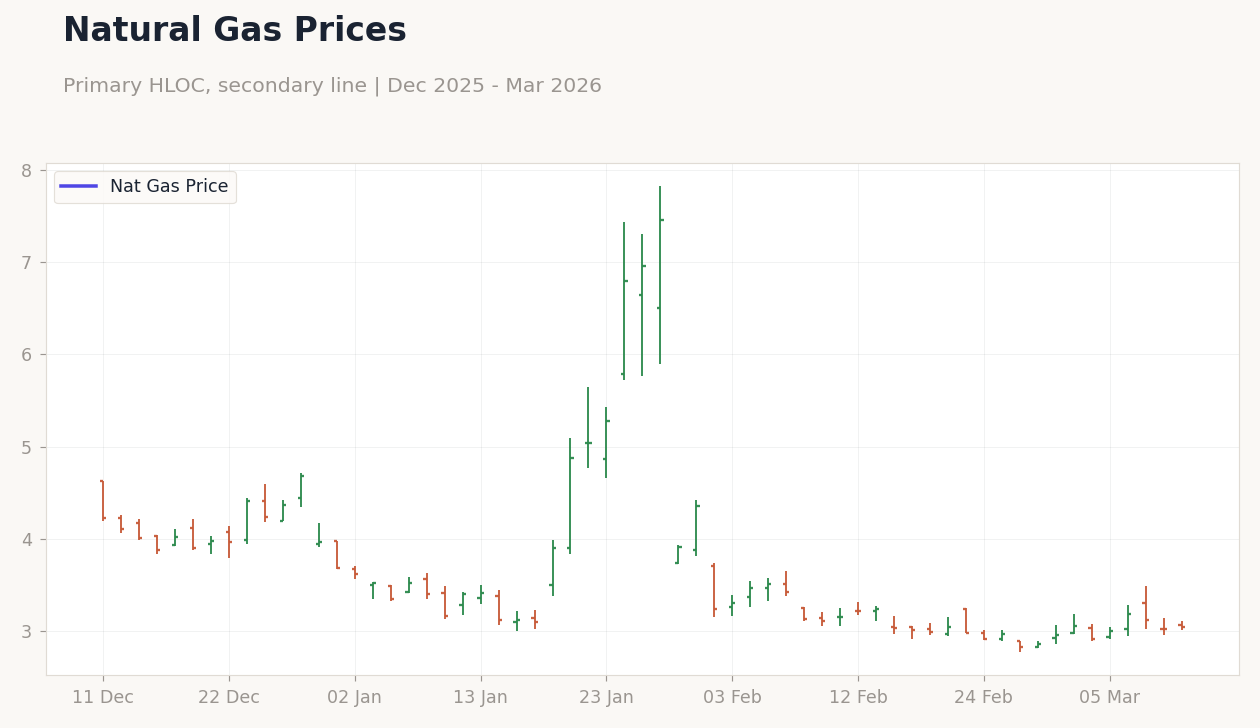This screenshot has height=728, width=1260.
Task: Click the y-axis value 8
Action: (x=27, y=171)
